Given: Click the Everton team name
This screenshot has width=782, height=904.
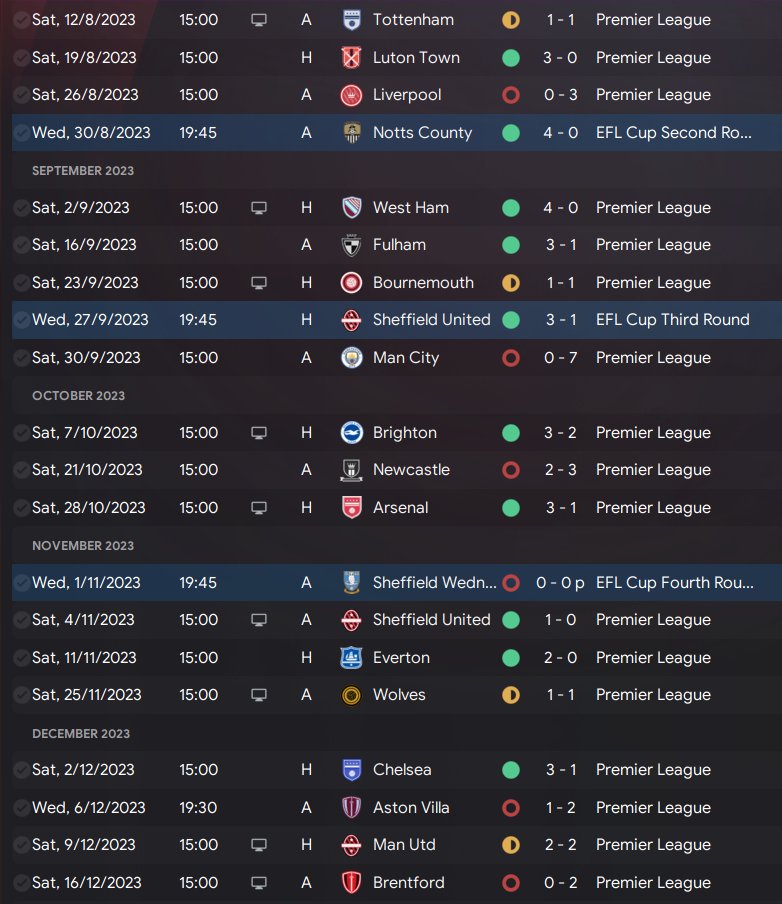Looking at the screenshot, I should 401,658.
